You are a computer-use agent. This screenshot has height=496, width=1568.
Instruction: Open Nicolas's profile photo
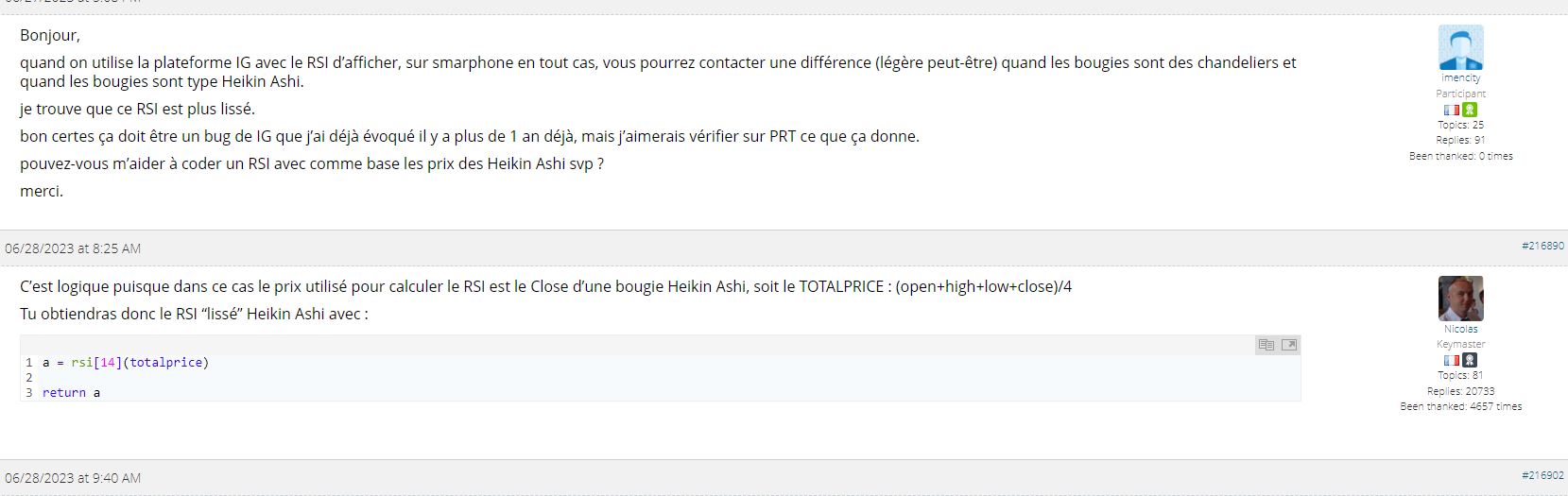pos(1460,299)
